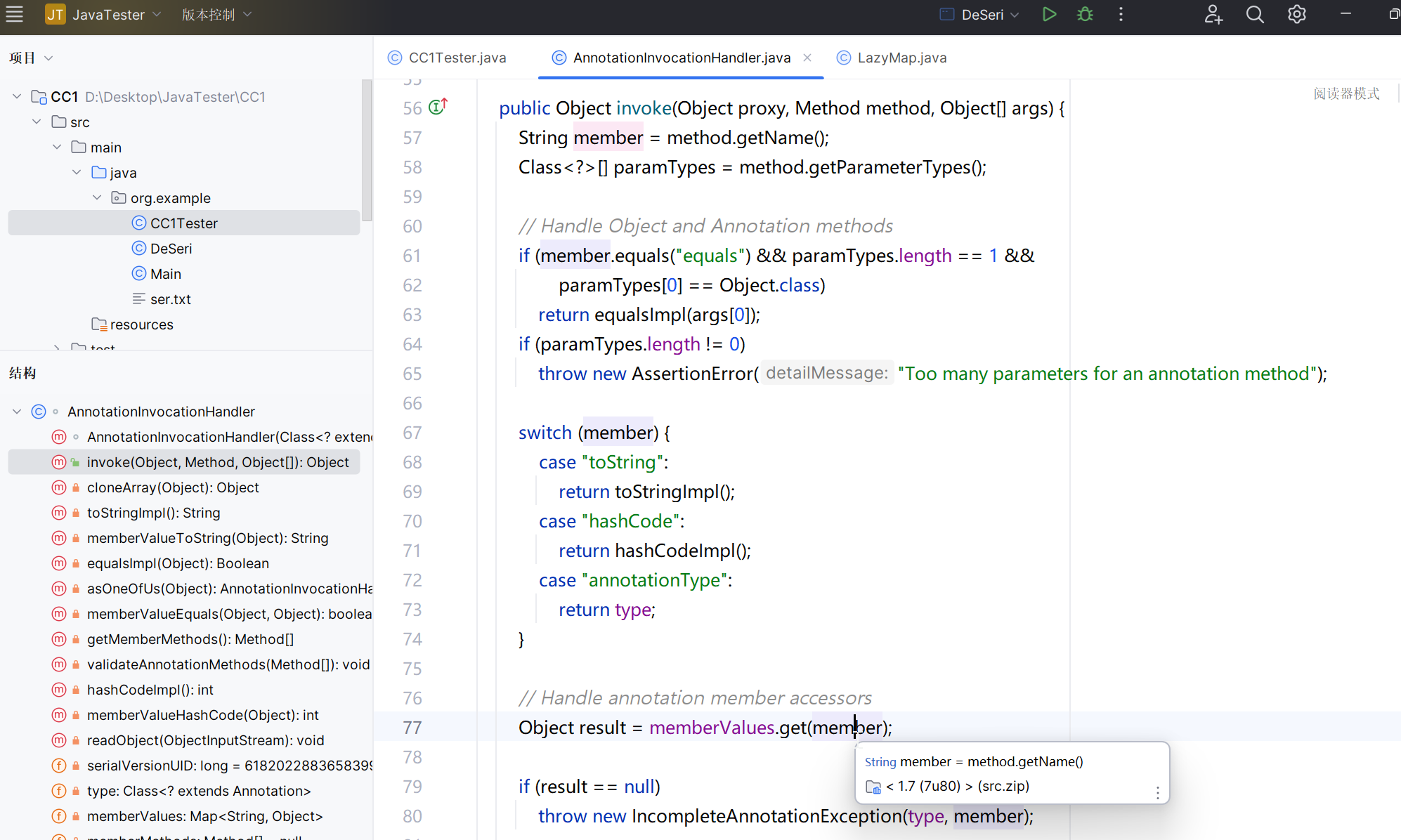Click more options in the quick-doc popup
The width and height of the screenshot is (1401, 840).
click(x=1157, y=793)
